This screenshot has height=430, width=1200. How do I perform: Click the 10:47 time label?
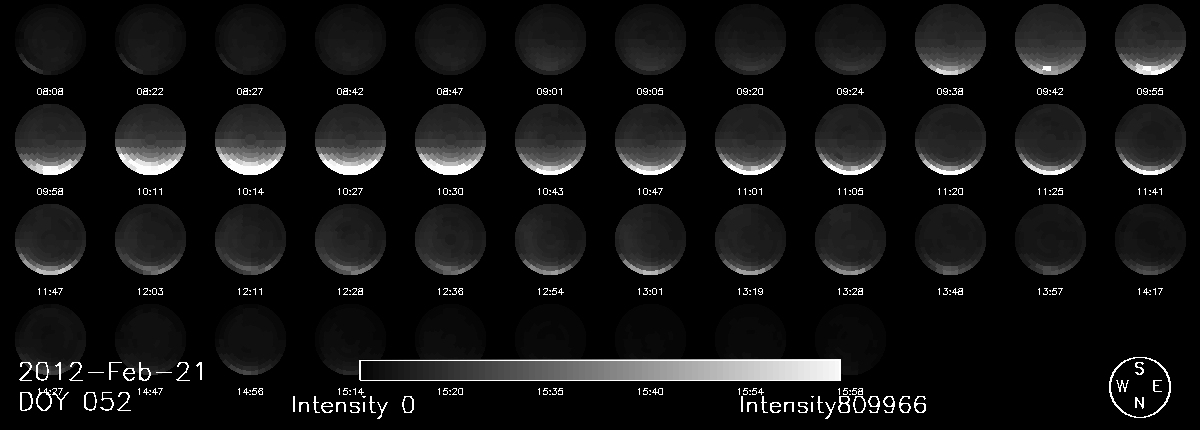(x=650, y=190)
